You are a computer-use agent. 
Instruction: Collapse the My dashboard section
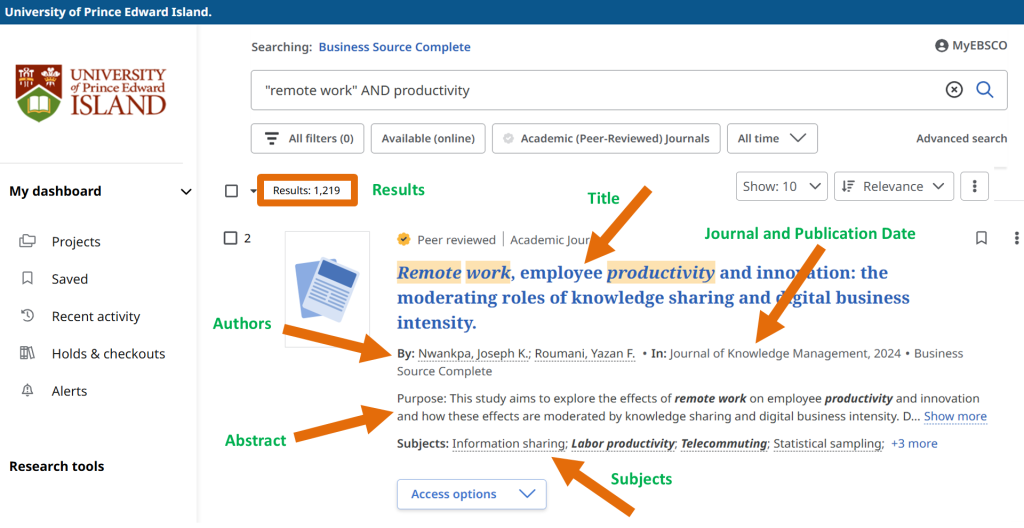pos(186,191)
